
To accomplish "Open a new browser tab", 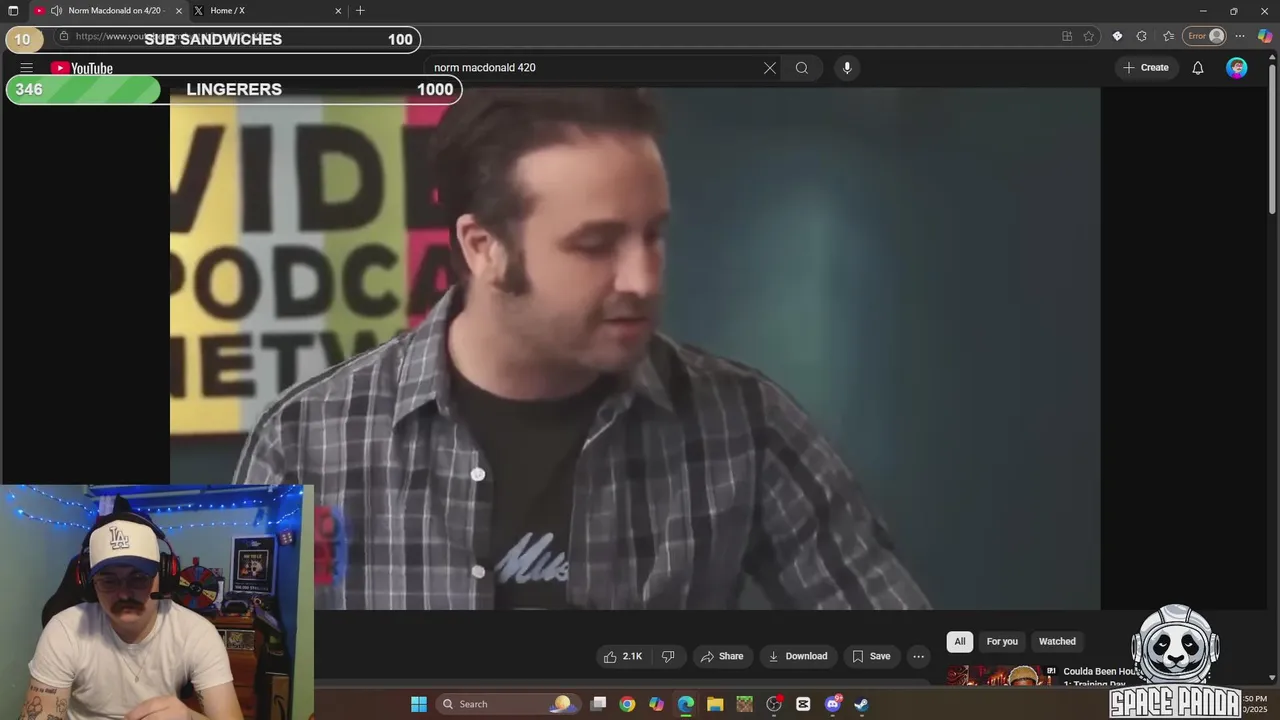I will [x=360, y=10].
